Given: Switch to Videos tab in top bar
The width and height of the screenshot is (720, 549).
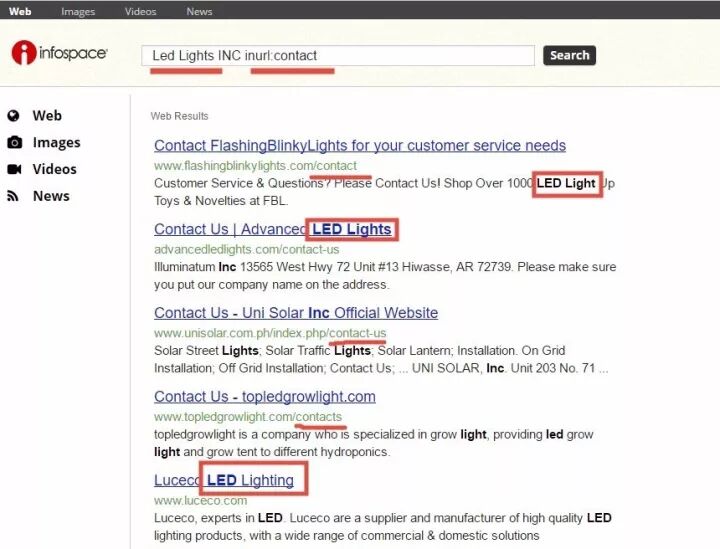Looking at the screenshot, I should (x=141, y=11).
